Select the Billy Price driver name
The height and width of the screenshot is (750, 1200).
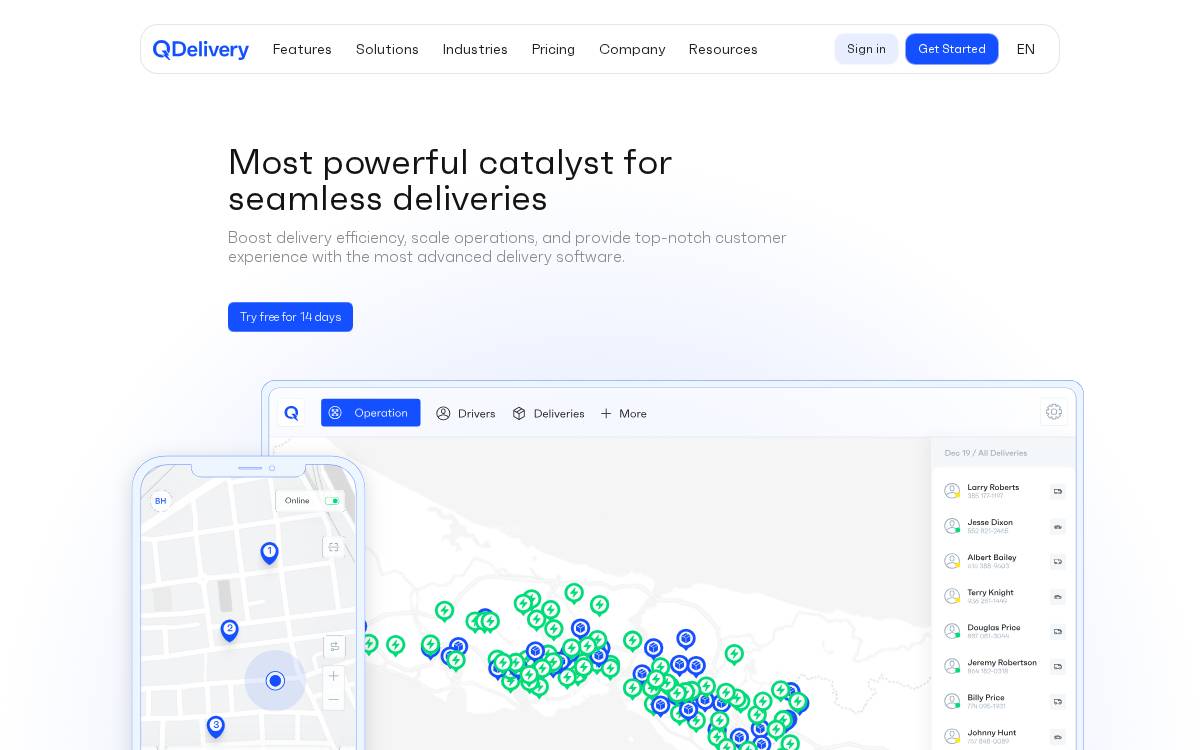pyautogui.click(x=986, y=697)
